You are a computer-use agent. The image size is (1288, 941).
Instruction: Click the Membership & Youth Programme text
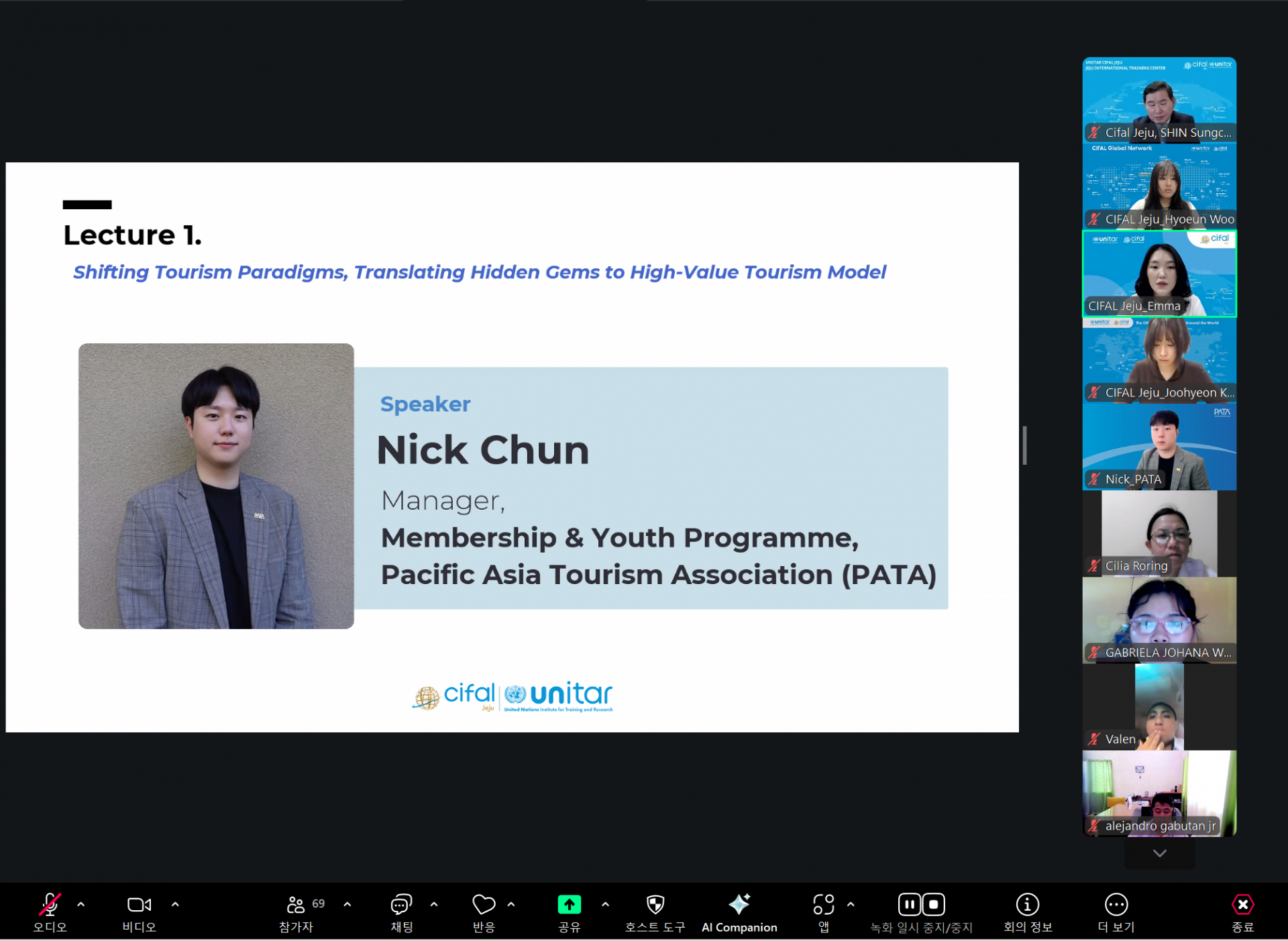pyautogui.click(x=620, y=538)
